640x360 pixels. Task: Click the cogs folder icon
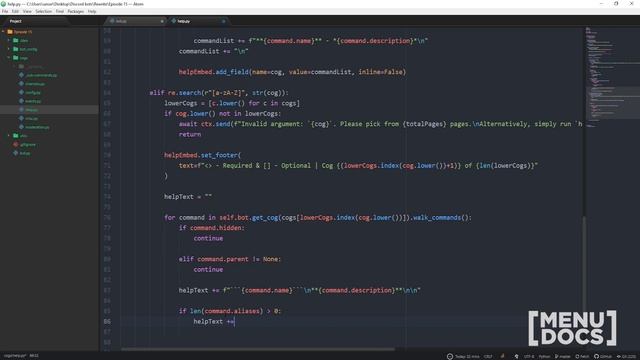pos(16,58)
